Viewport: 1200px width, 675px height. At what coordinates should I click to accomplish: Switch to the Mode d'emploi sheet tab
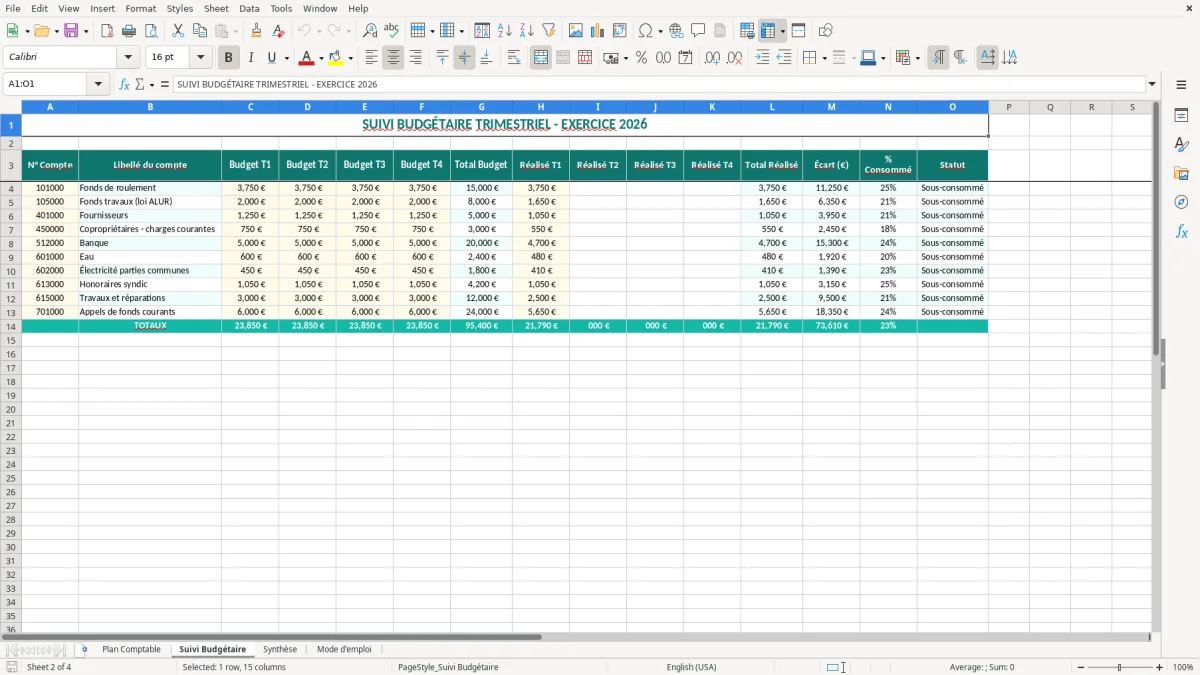coord(344,650)
